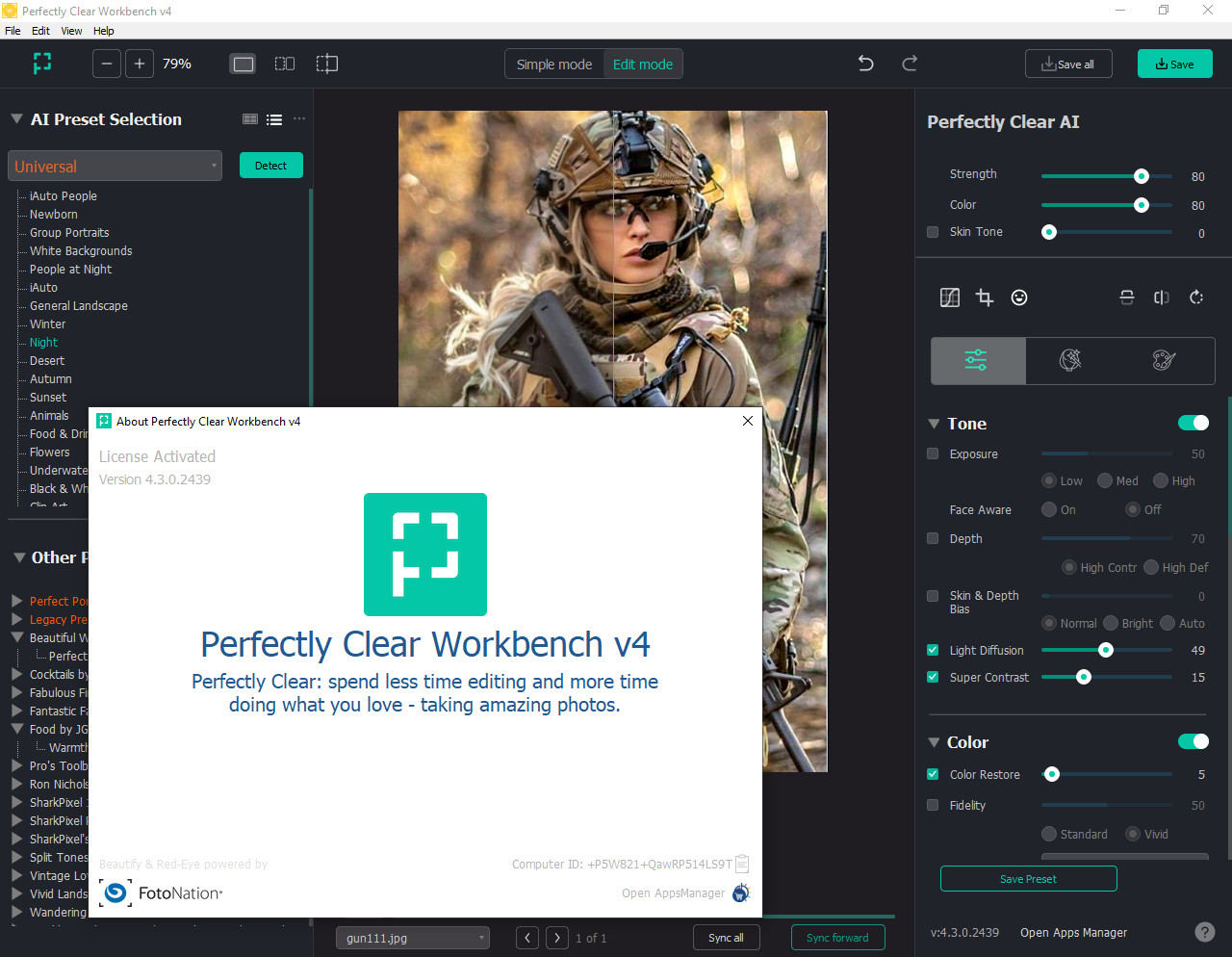Click the zoom in plus button
This screenshot has height=957, width=1232.
pyautogui.click(x=140, y=64)
